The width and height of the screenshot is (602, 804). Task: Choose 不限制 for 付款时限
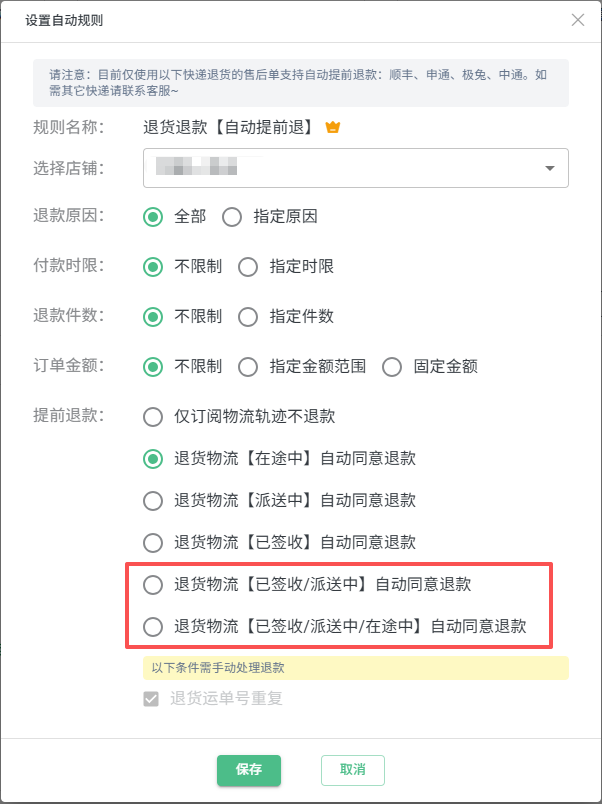pos(153,267)
